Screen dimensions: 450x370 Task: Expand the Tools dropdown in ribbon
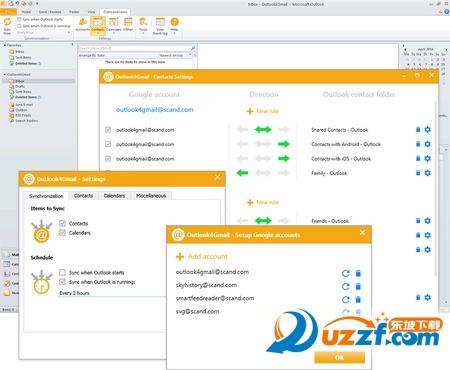coord(143,25)
